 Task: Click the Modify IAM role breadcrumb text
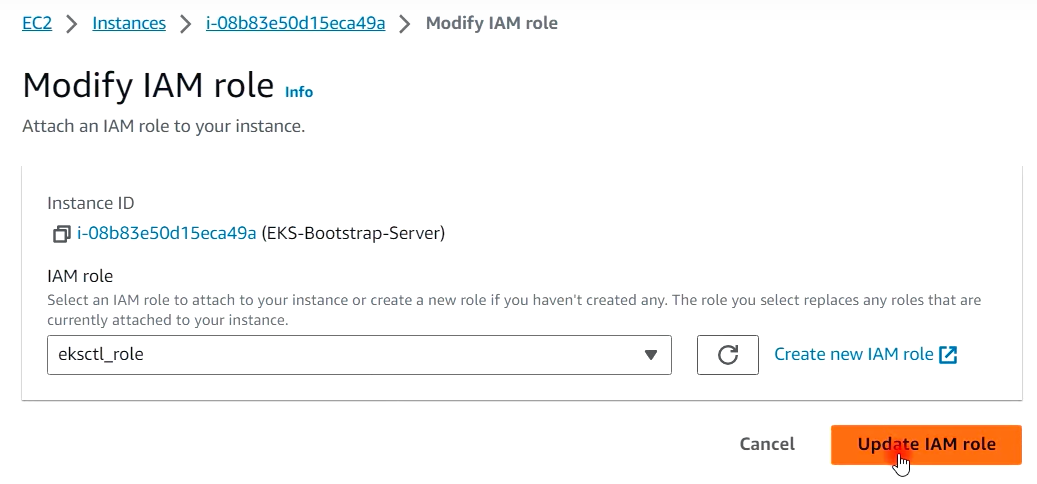(x=491, y=23)
